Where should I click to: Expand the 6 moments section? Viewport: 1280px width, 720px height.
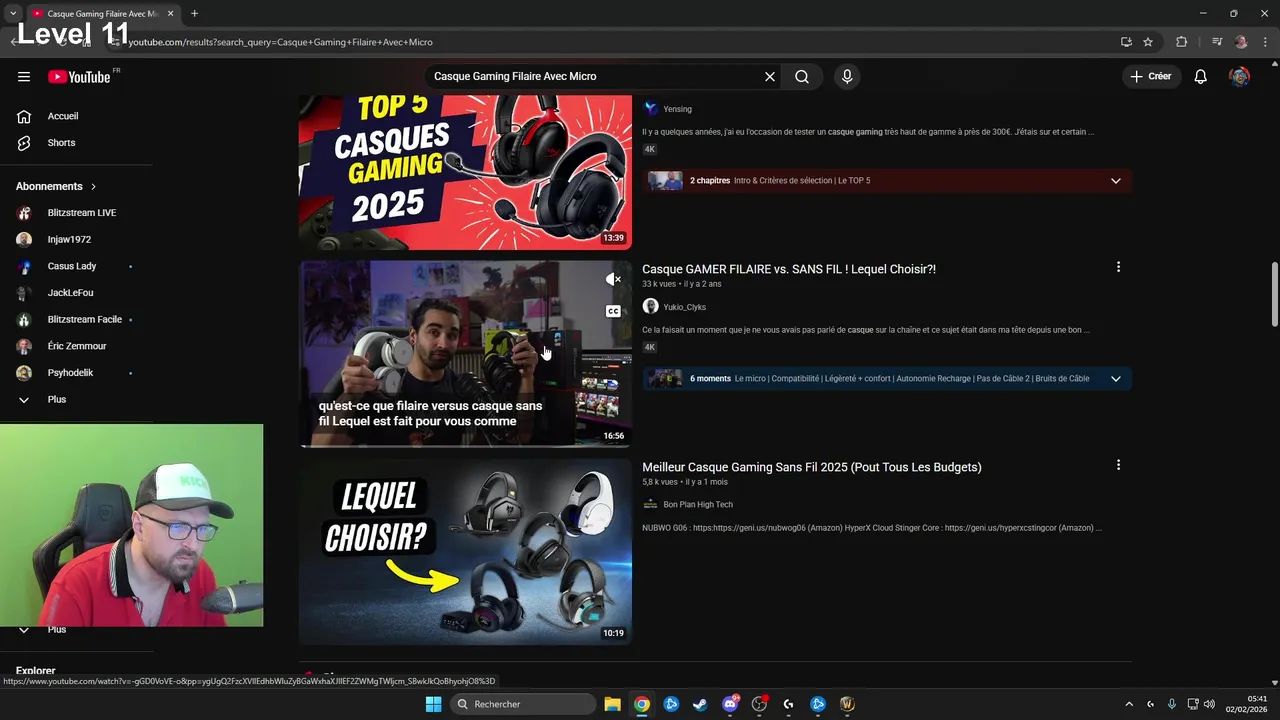click(x=1116, y=379)
